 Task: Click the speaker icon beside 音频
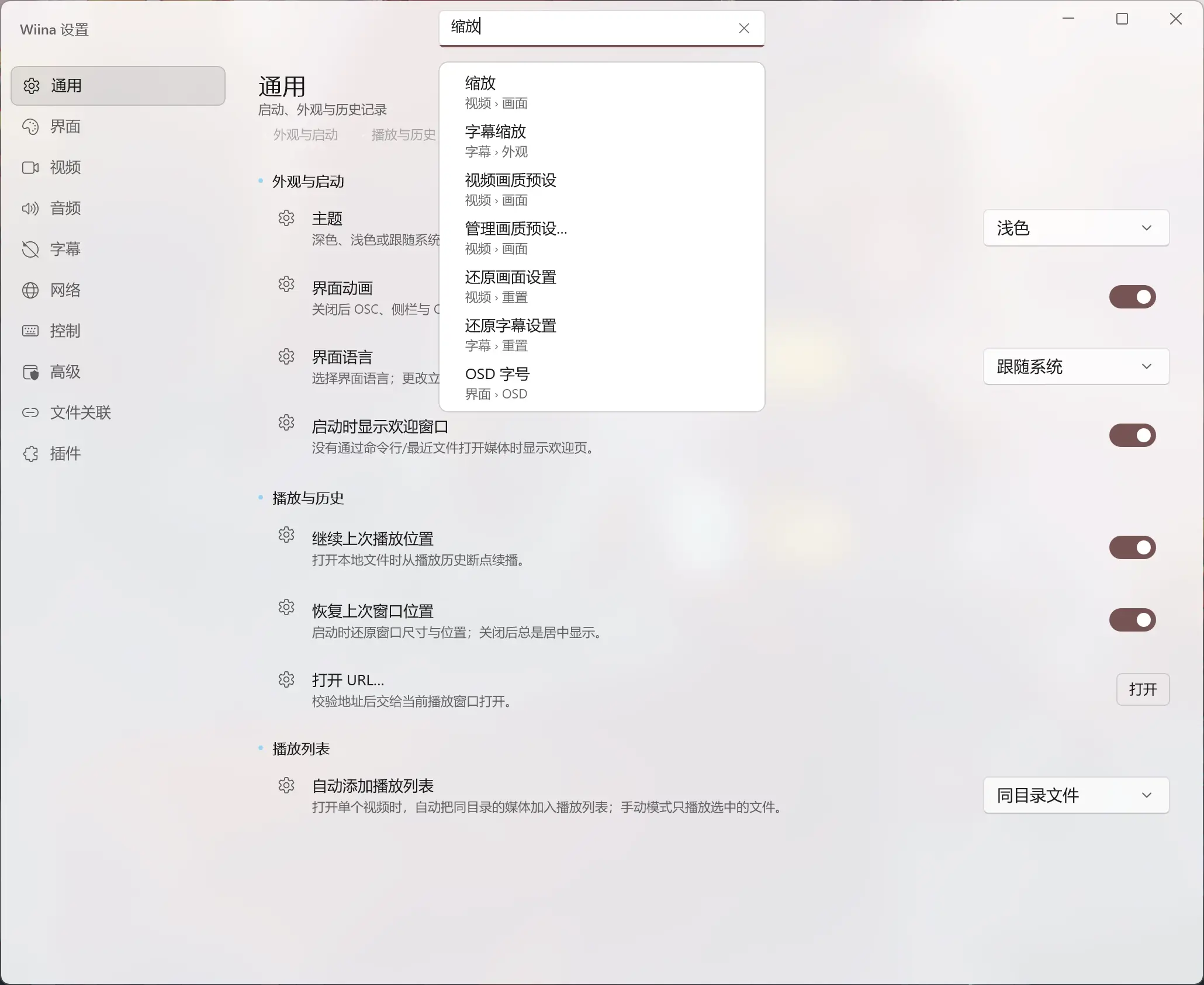(30, 209)
